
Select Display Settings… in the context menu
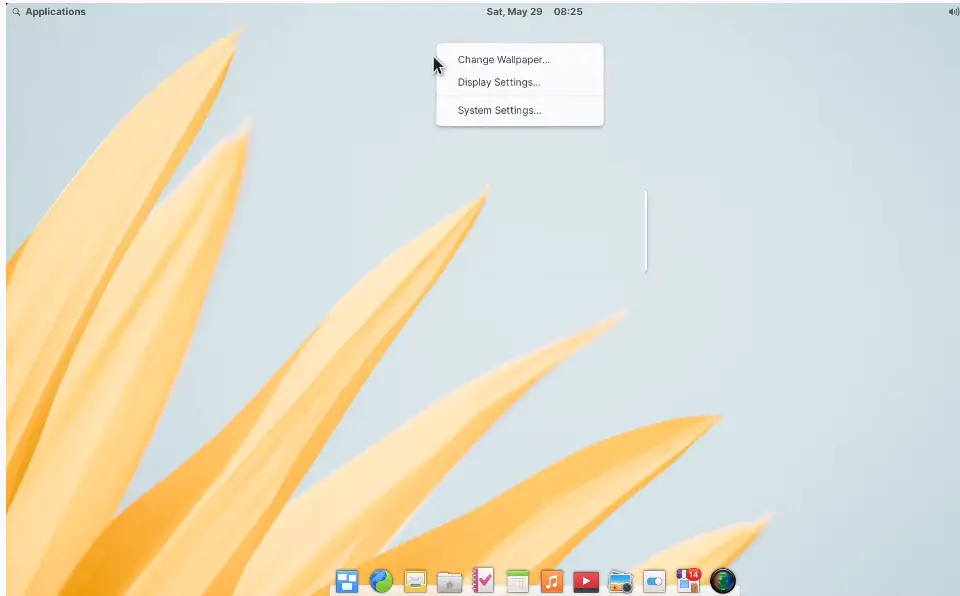(520, 82)
